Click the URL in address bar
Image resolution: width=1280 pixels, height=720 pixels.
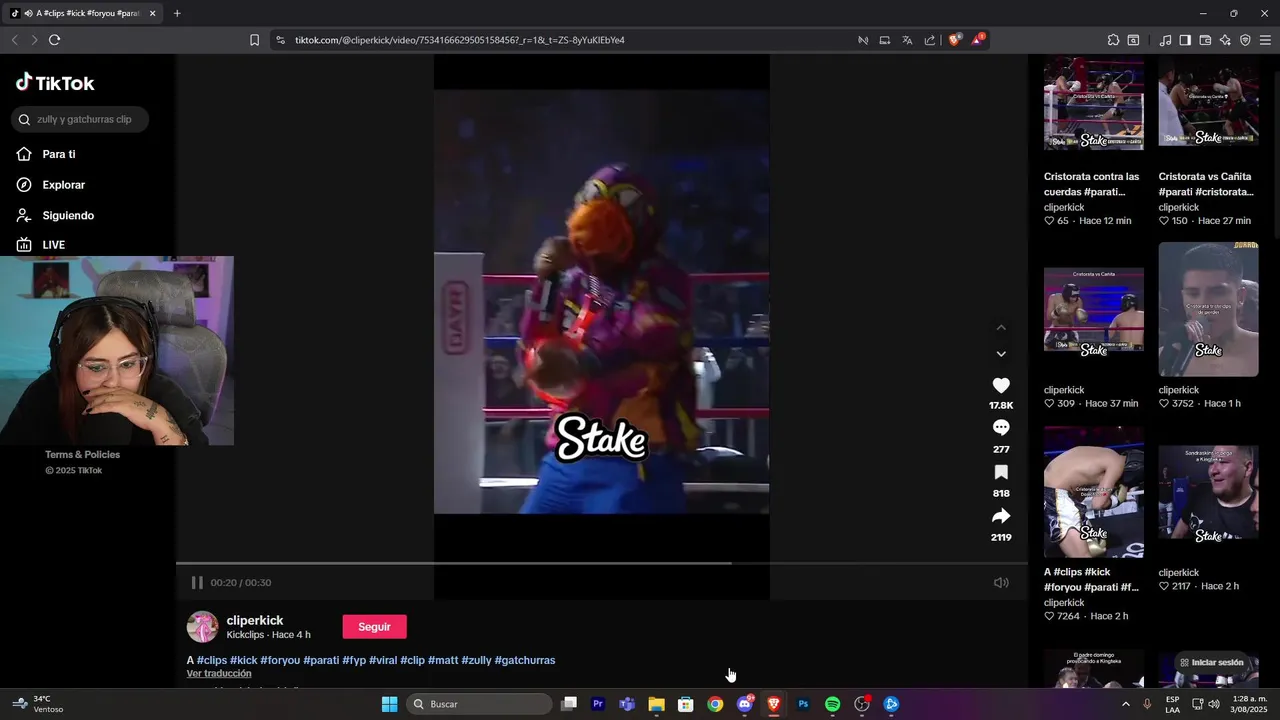459,40
